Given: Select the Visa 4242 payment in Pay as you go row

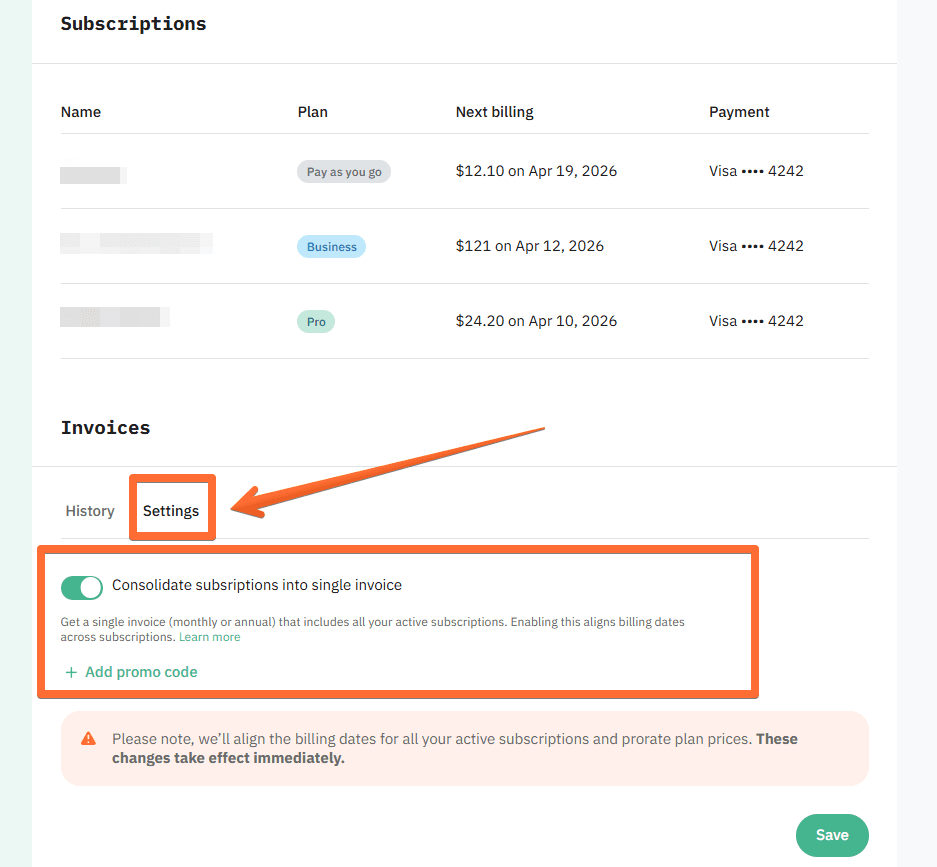Looking at the screenshot, I should point(756,171).
